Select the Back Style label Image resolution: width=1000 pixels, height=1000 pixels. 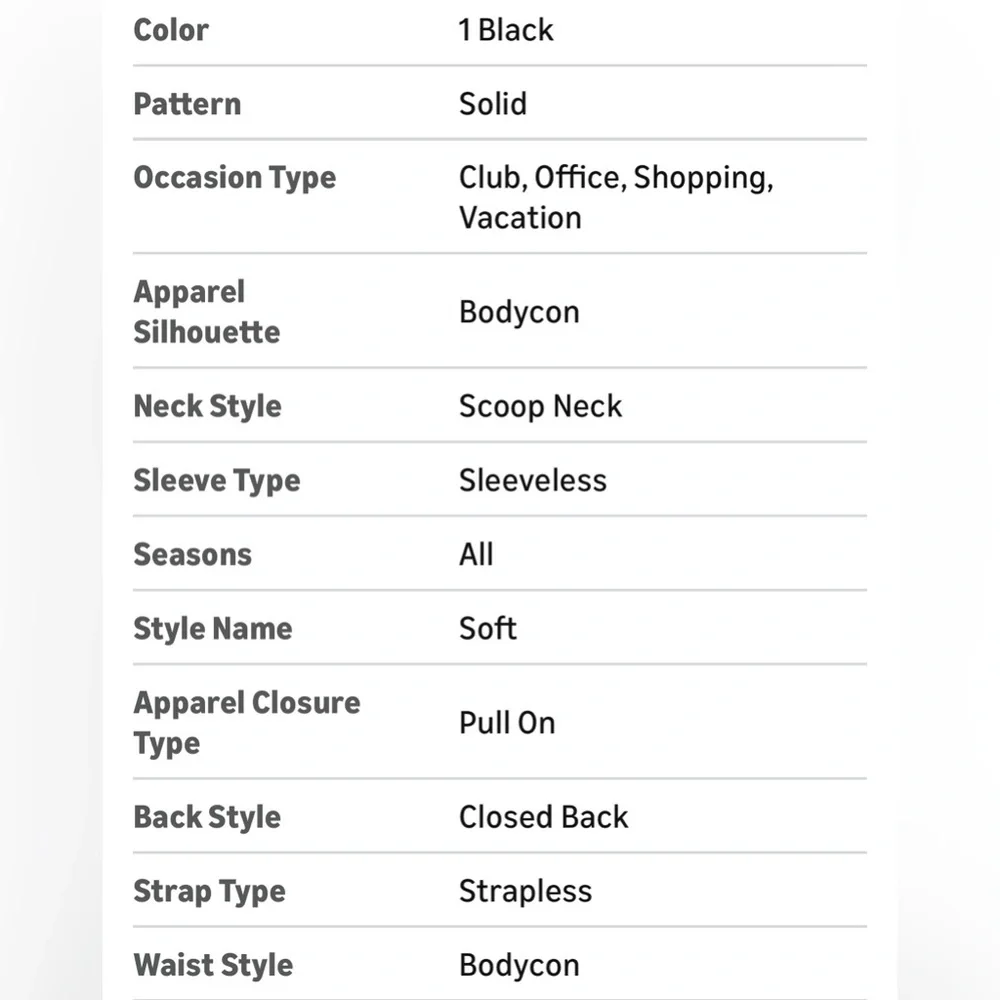pos(207,818)
